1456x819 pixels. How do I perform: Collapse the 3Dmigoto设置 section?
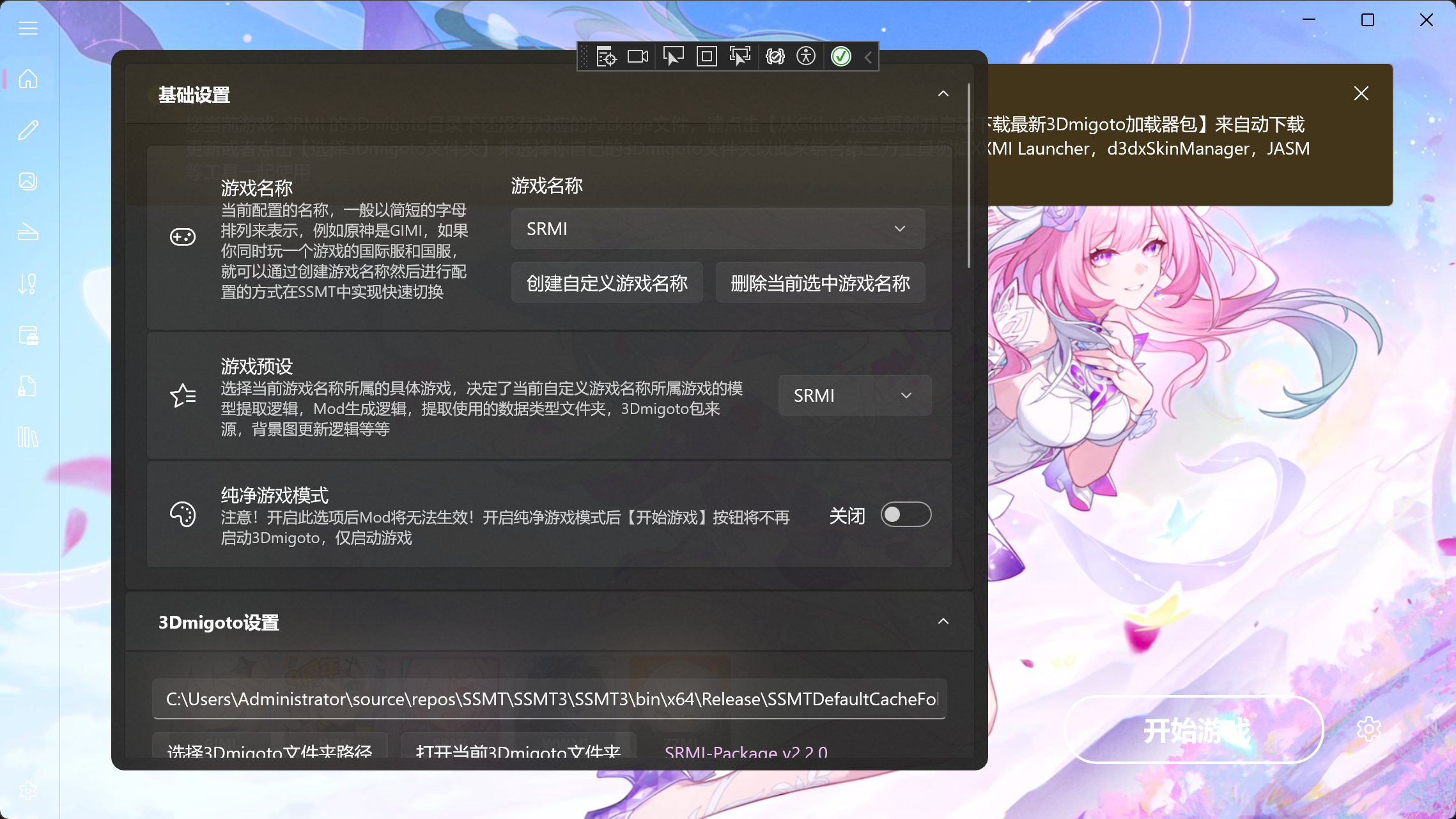click(x=944, y=621)
